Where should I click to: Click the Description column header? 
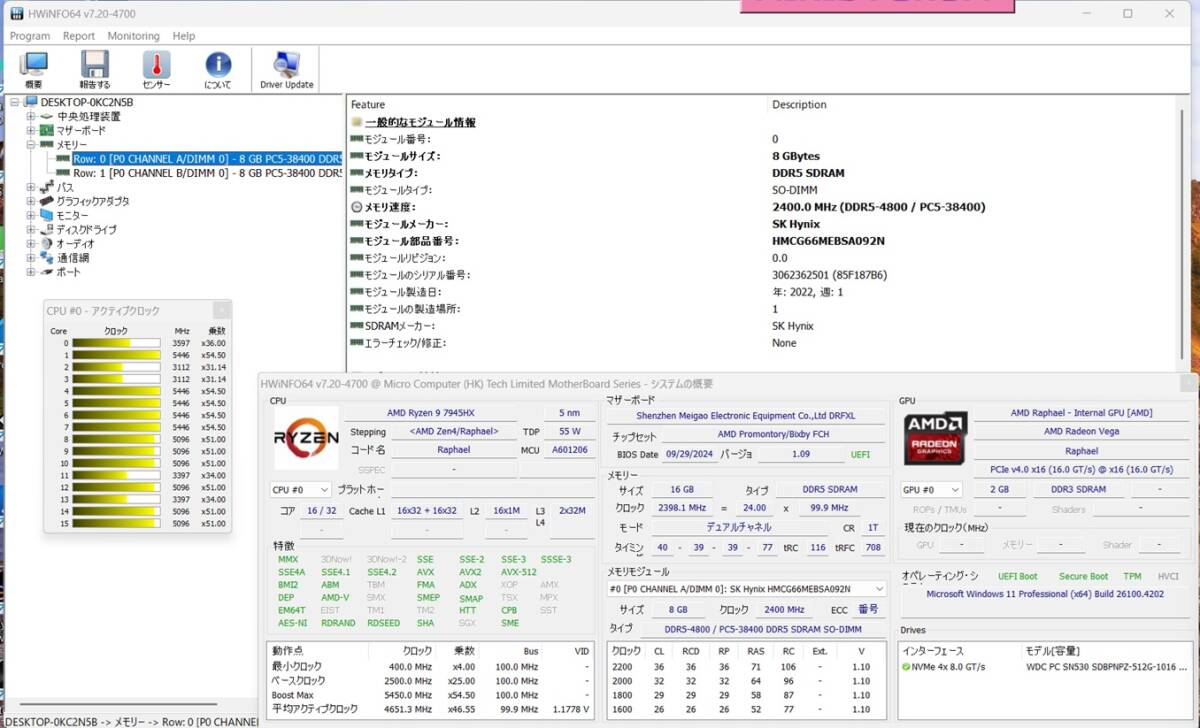800,104
